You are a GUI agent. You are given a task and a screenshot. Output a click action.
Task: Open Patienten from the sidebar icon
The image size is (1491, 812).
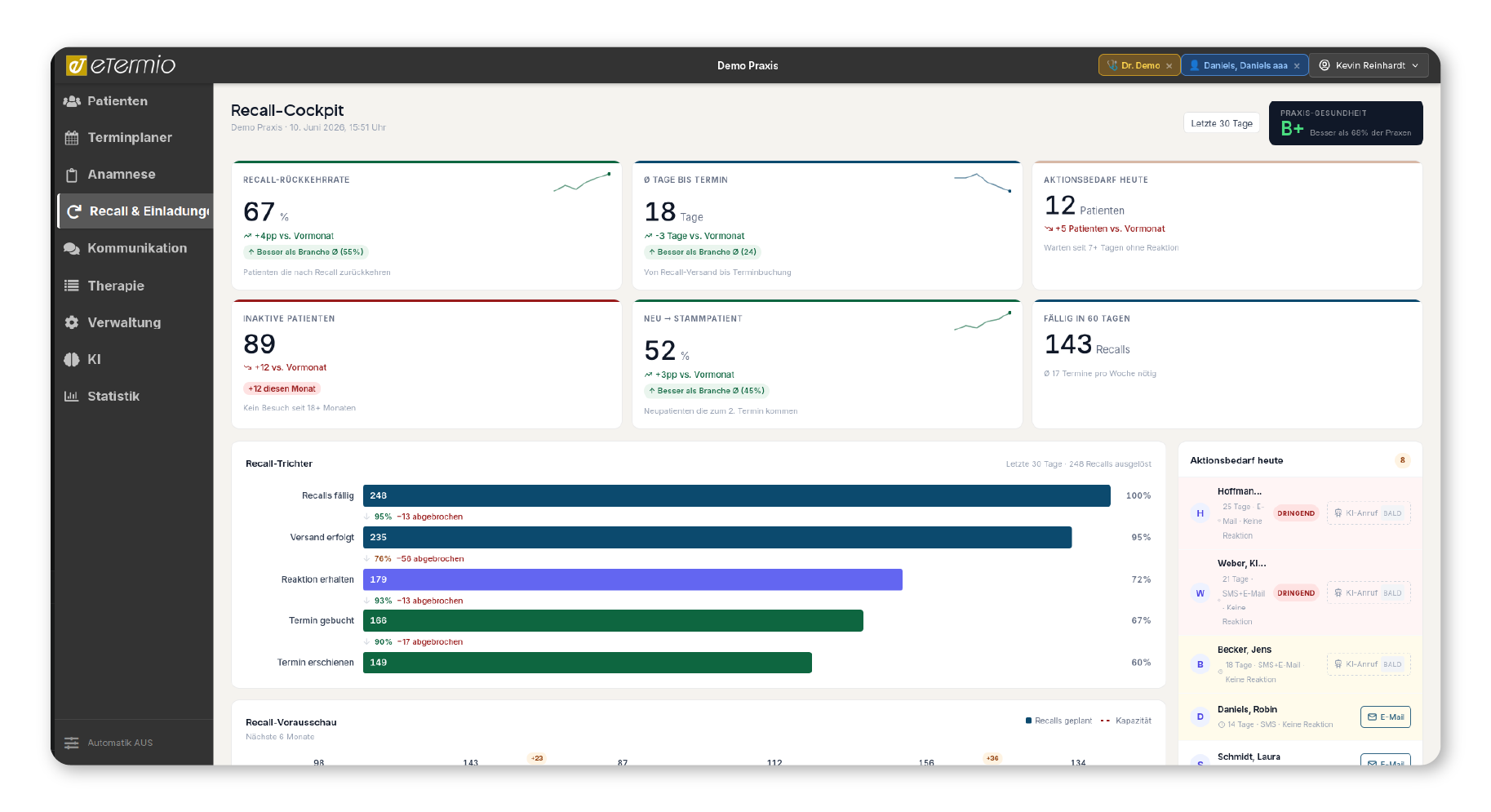[x=72, y=101]
